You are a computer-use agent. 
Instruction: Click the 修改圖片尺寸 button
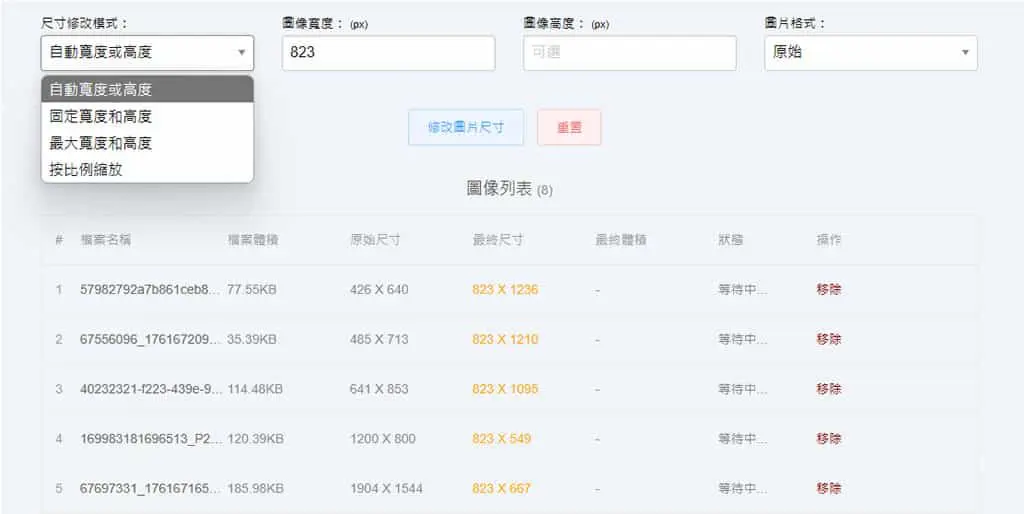(x=466, y=127)
